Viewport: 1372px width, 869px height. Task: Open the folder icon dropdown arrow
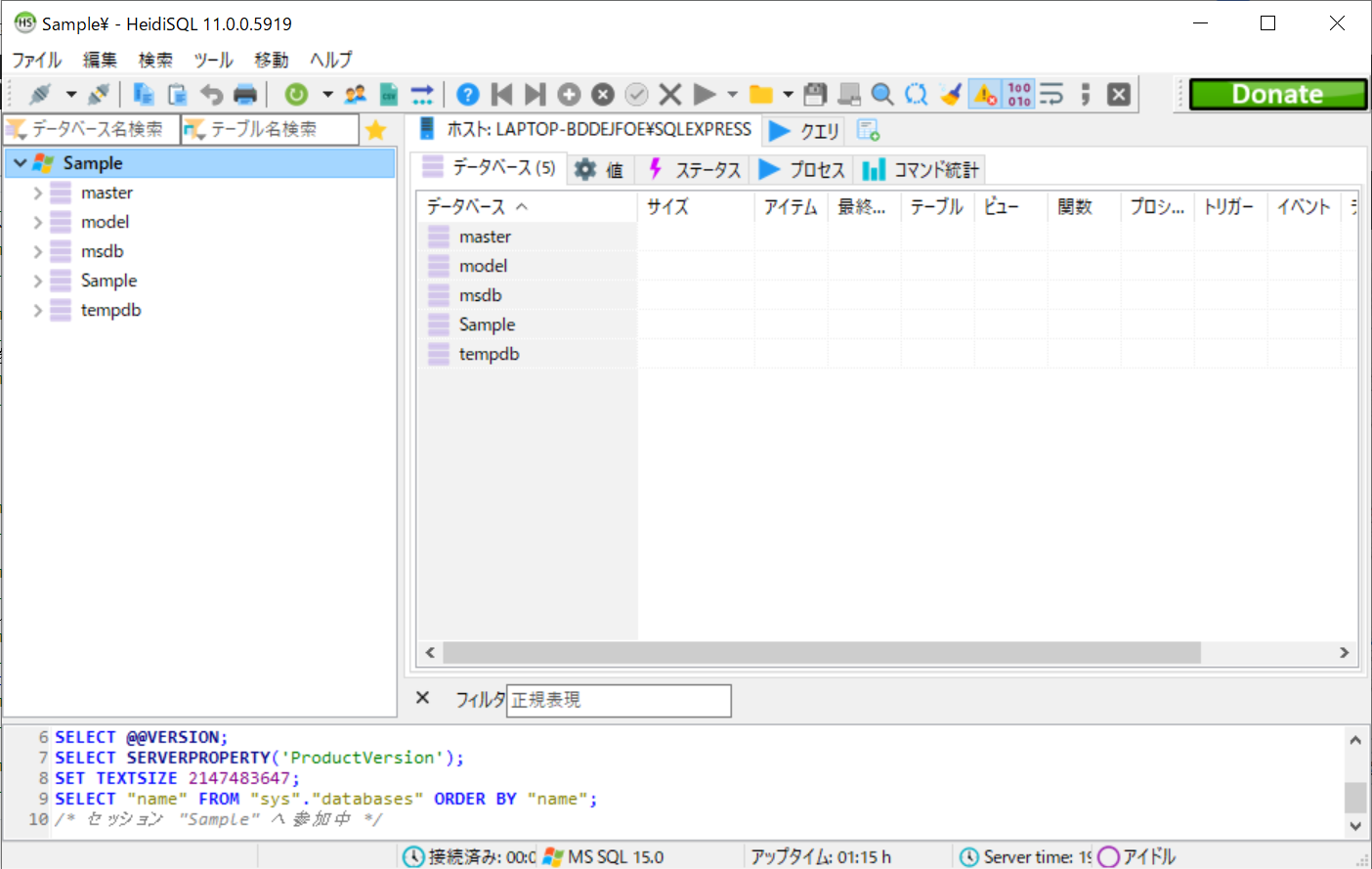788,95
